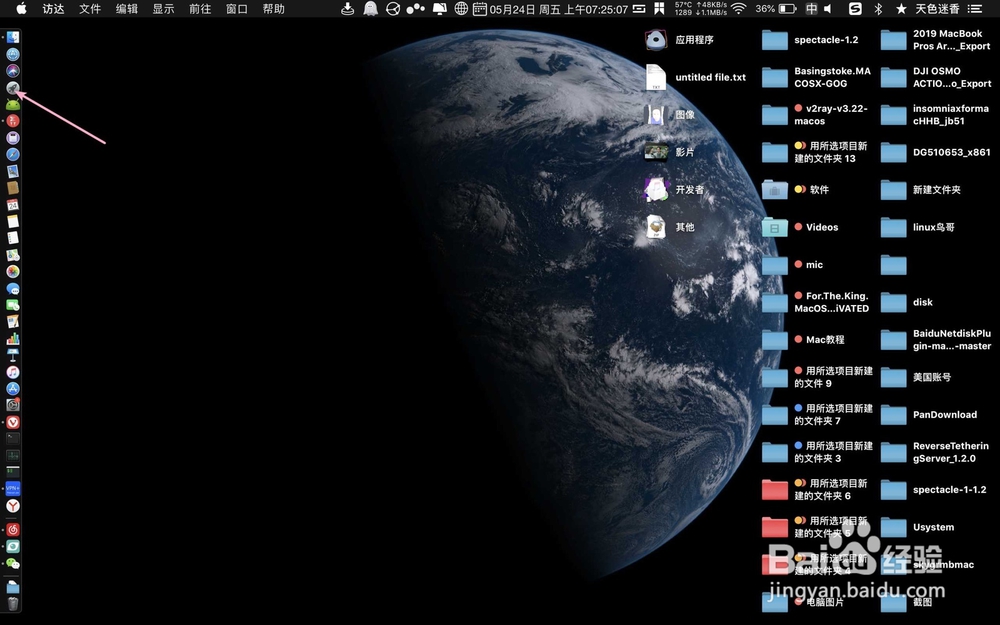Open Calendar showing 24 in Dock
Screen dimensions: 1000x625
pyautogui.click(x=13, y=205)
